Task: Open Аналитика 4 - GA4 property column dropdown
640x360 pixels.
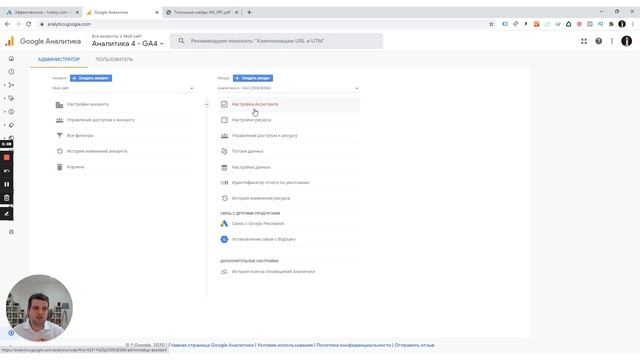Action: (x=288, y=88)
